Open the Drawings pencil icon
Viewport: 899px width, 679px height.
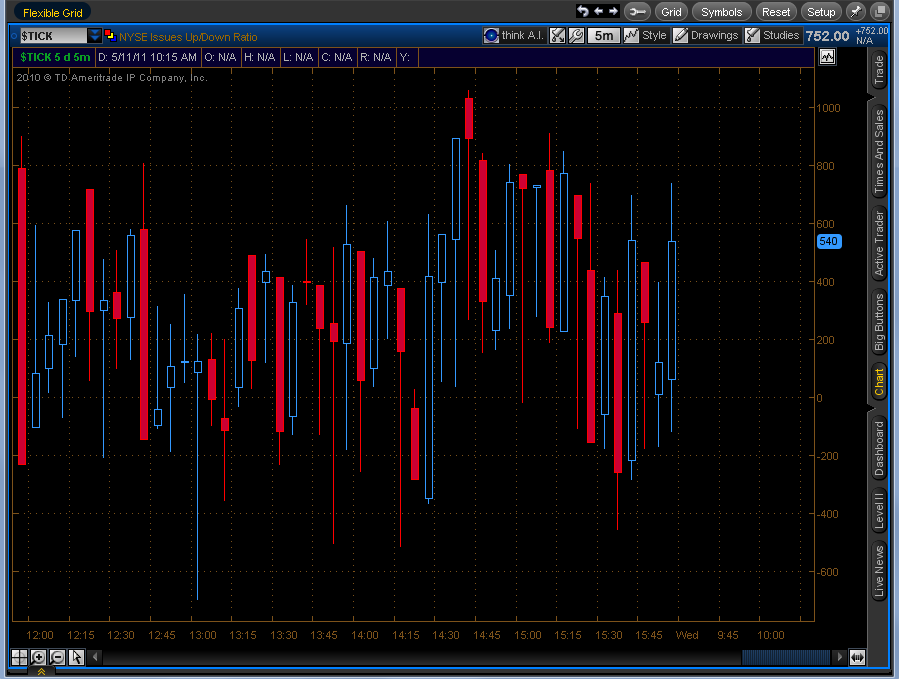[680, 36]
